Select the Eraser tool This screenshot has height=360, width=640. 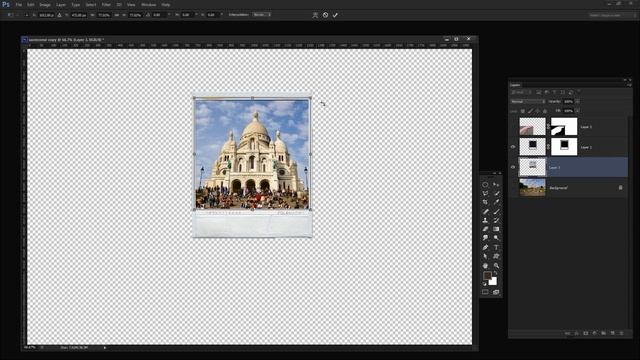[x=485, y=229]
